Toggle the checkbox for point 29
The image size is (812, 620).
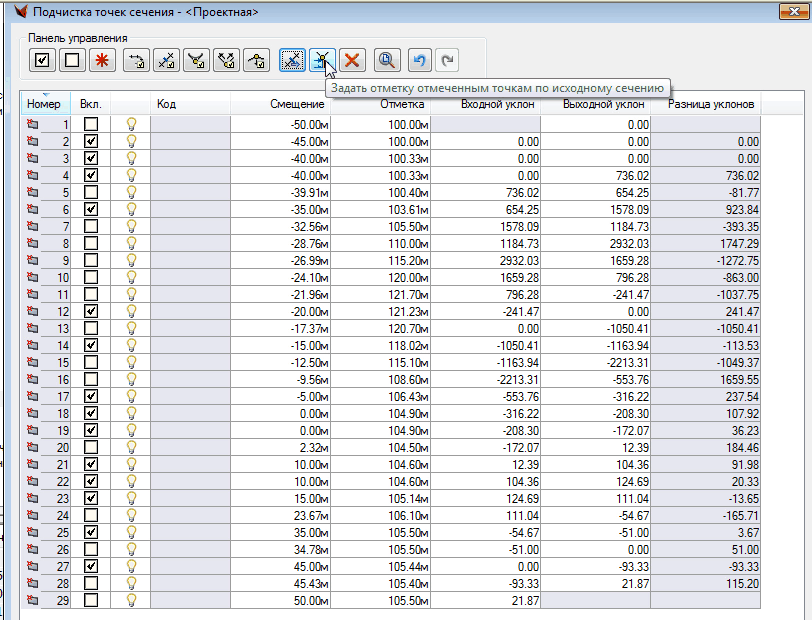click(x=91, y=600)
